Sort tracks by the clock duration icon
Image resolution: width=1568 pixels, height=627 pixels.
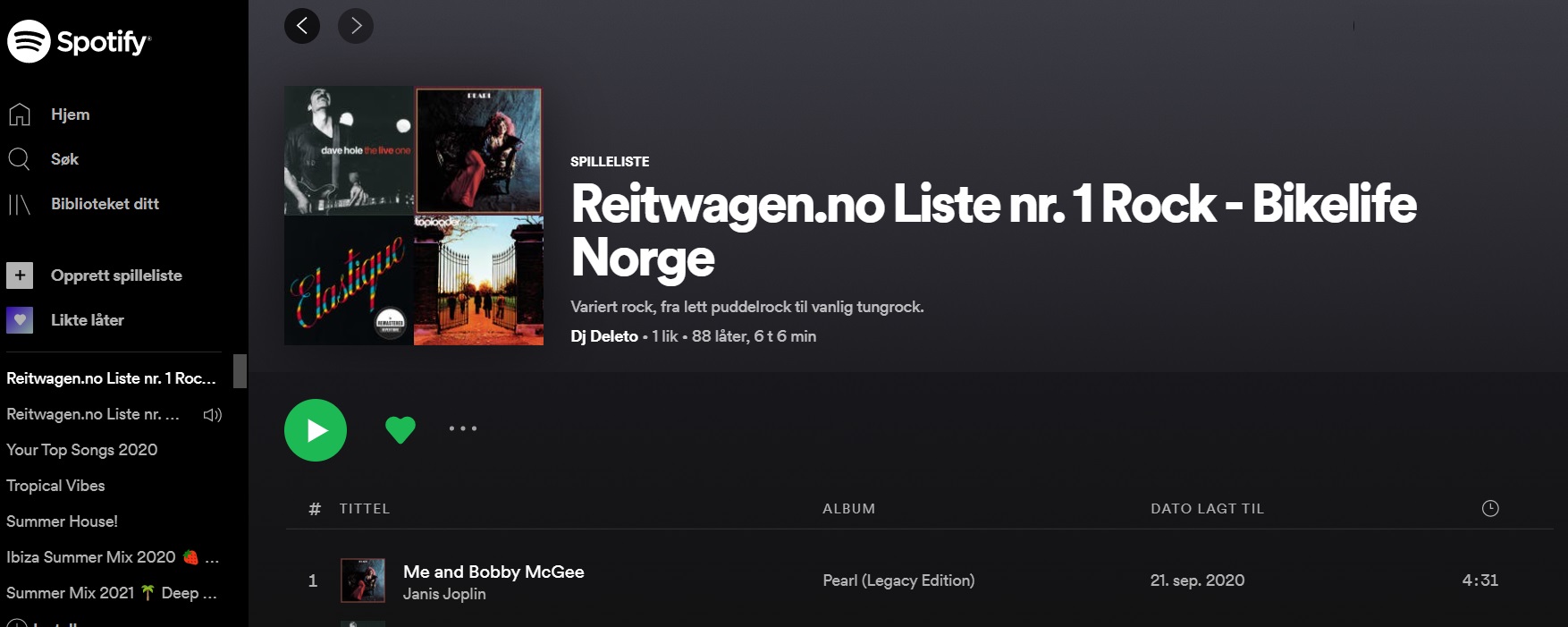coord(1490,508)
